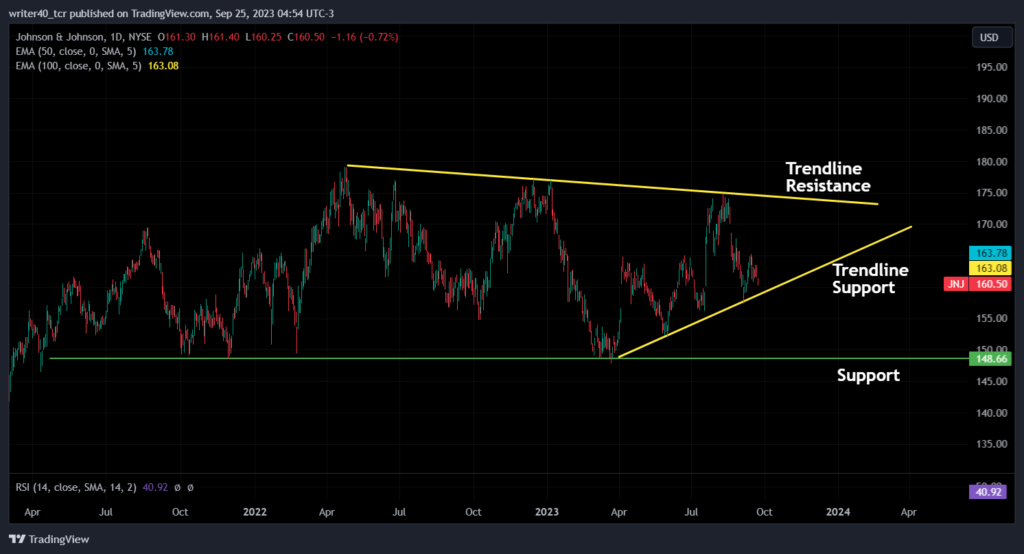The image size is (1024, 554).
Task: Click the 195.00 price axis label
Action: [991, 67]
